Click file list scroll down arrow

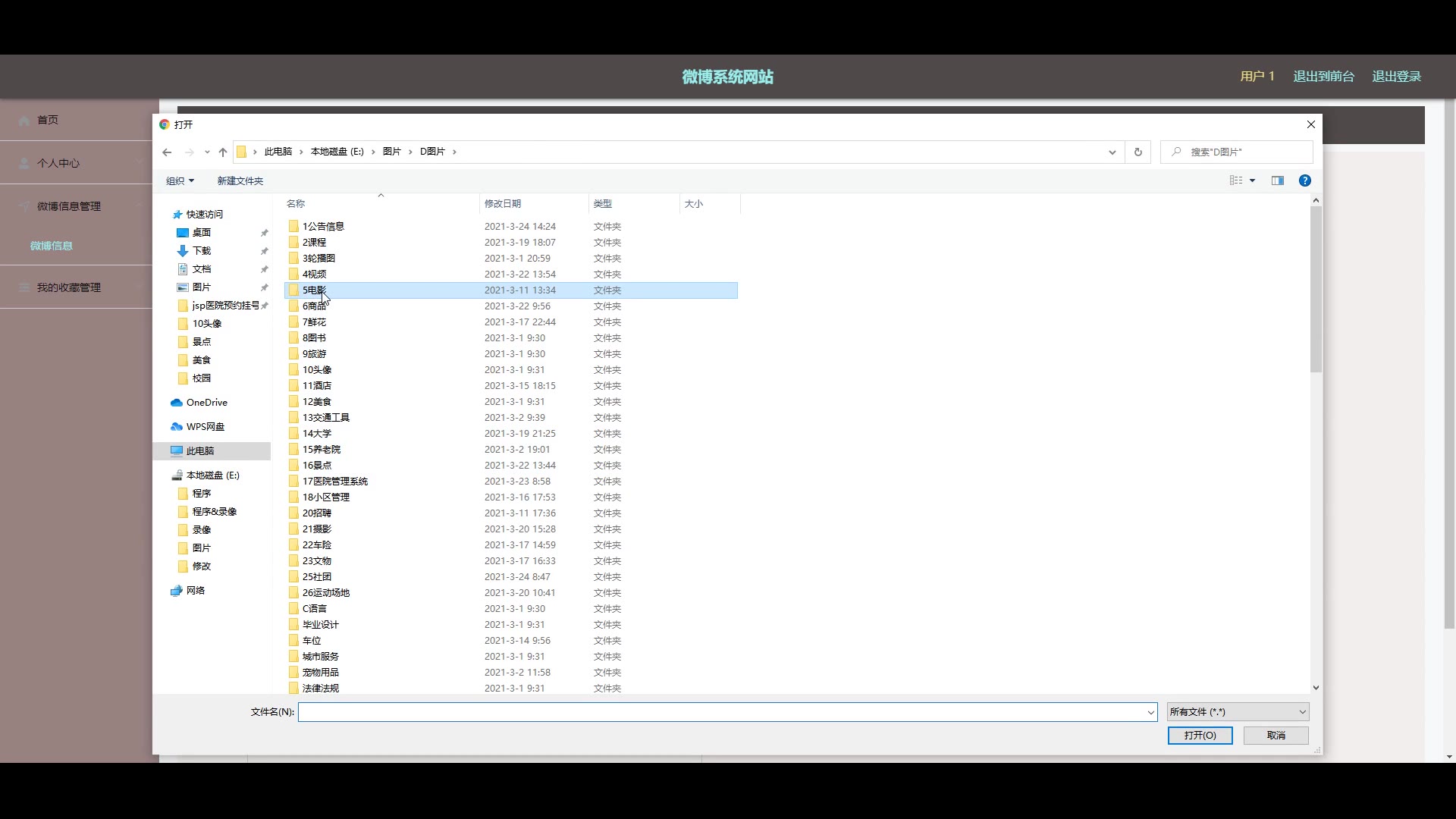tap(1316, 688)
